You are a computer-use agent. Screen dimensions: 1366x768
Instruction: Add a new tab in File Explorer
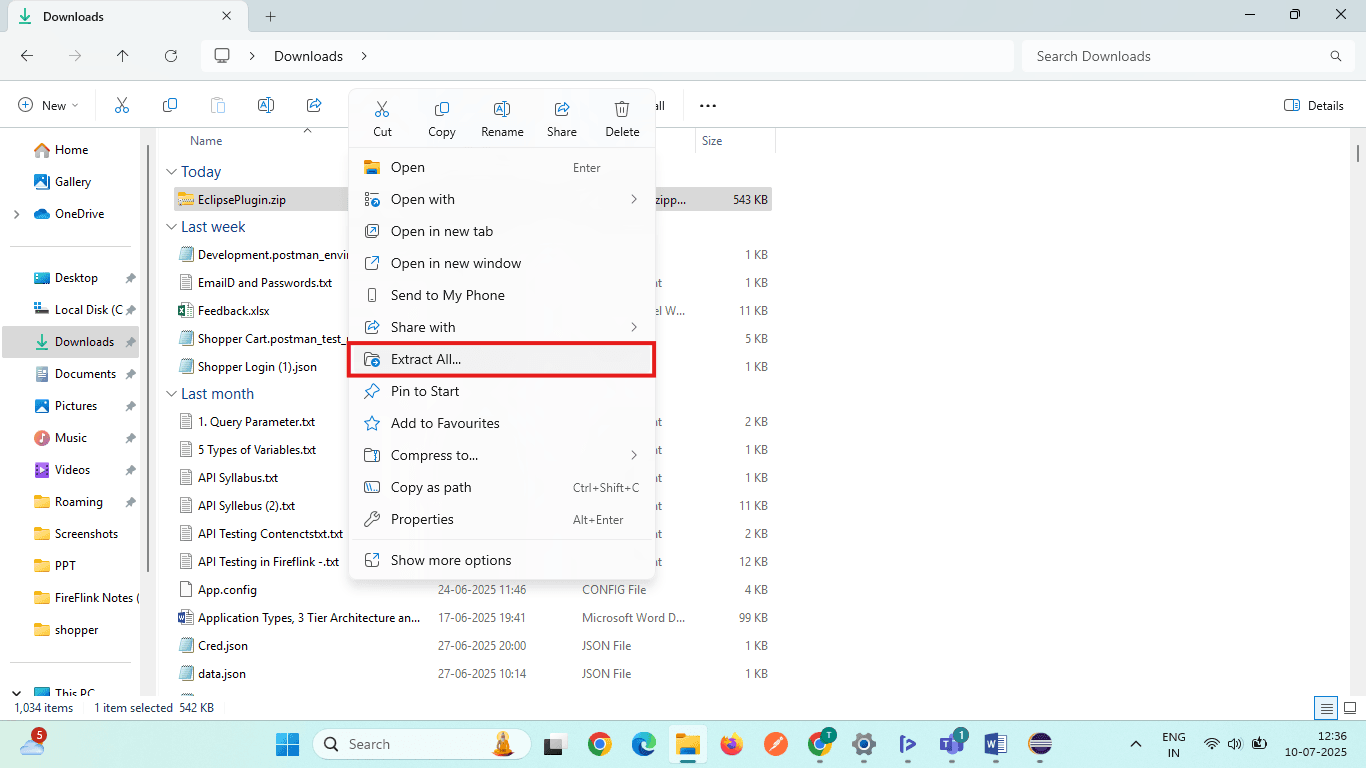(x=270, y=16)
